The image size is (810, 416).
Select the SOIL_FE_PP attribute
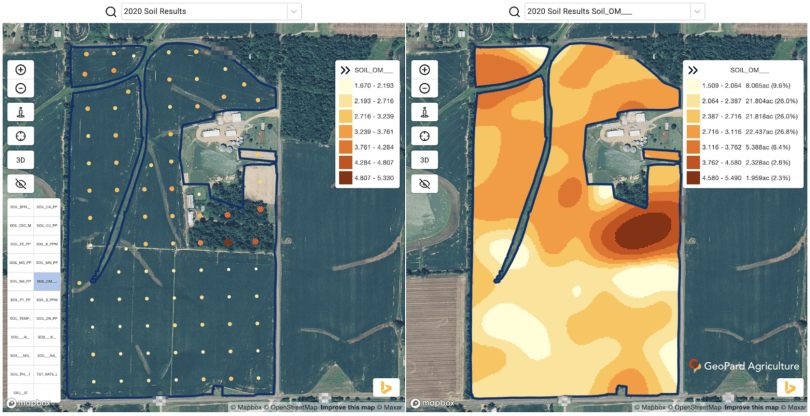[x=21, y=244]
